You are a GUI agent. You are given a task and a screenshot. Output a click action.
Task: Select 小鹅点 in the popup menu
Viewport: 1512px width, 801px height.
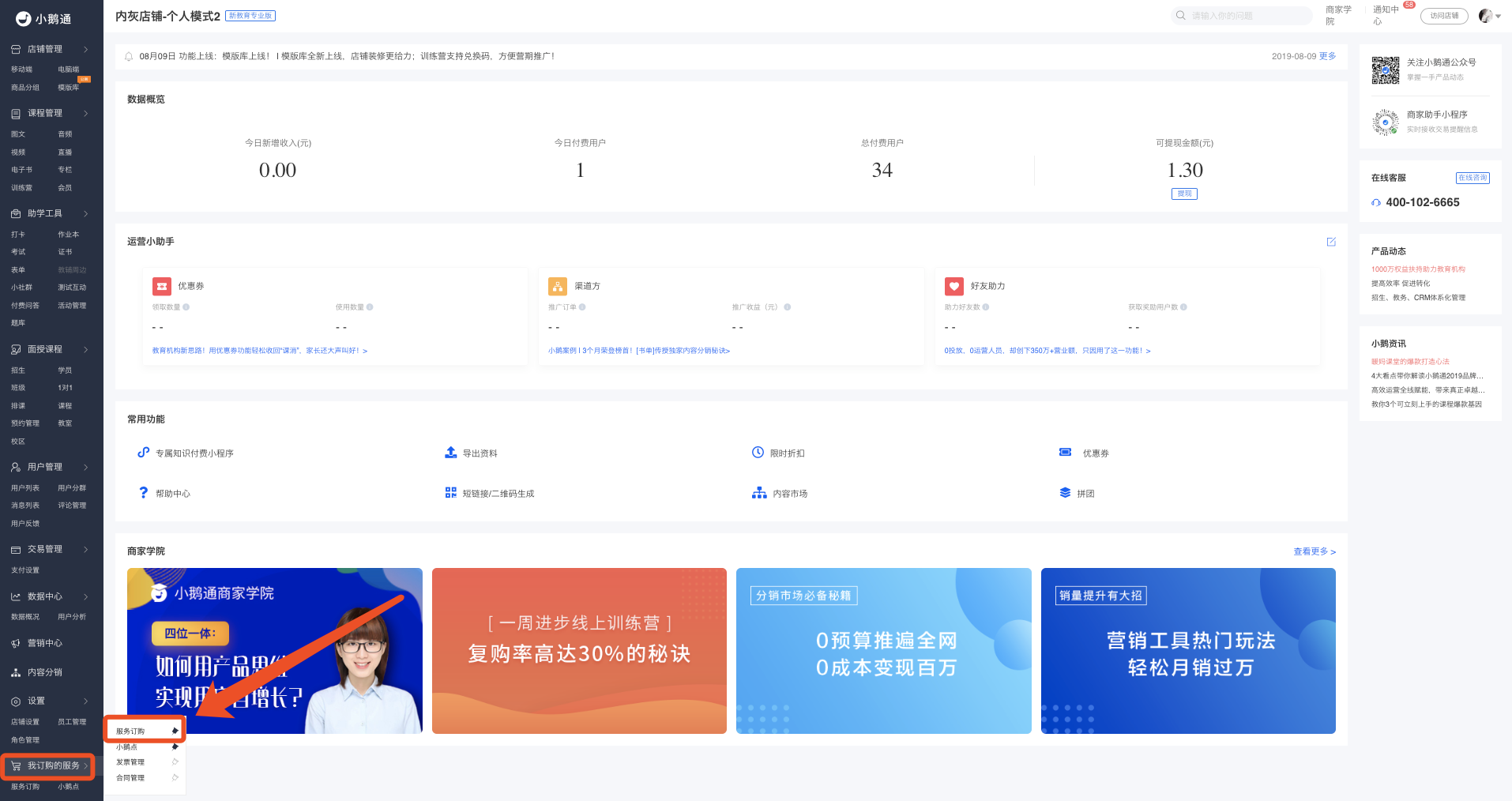pyautogui.click(x=127, y=747)
